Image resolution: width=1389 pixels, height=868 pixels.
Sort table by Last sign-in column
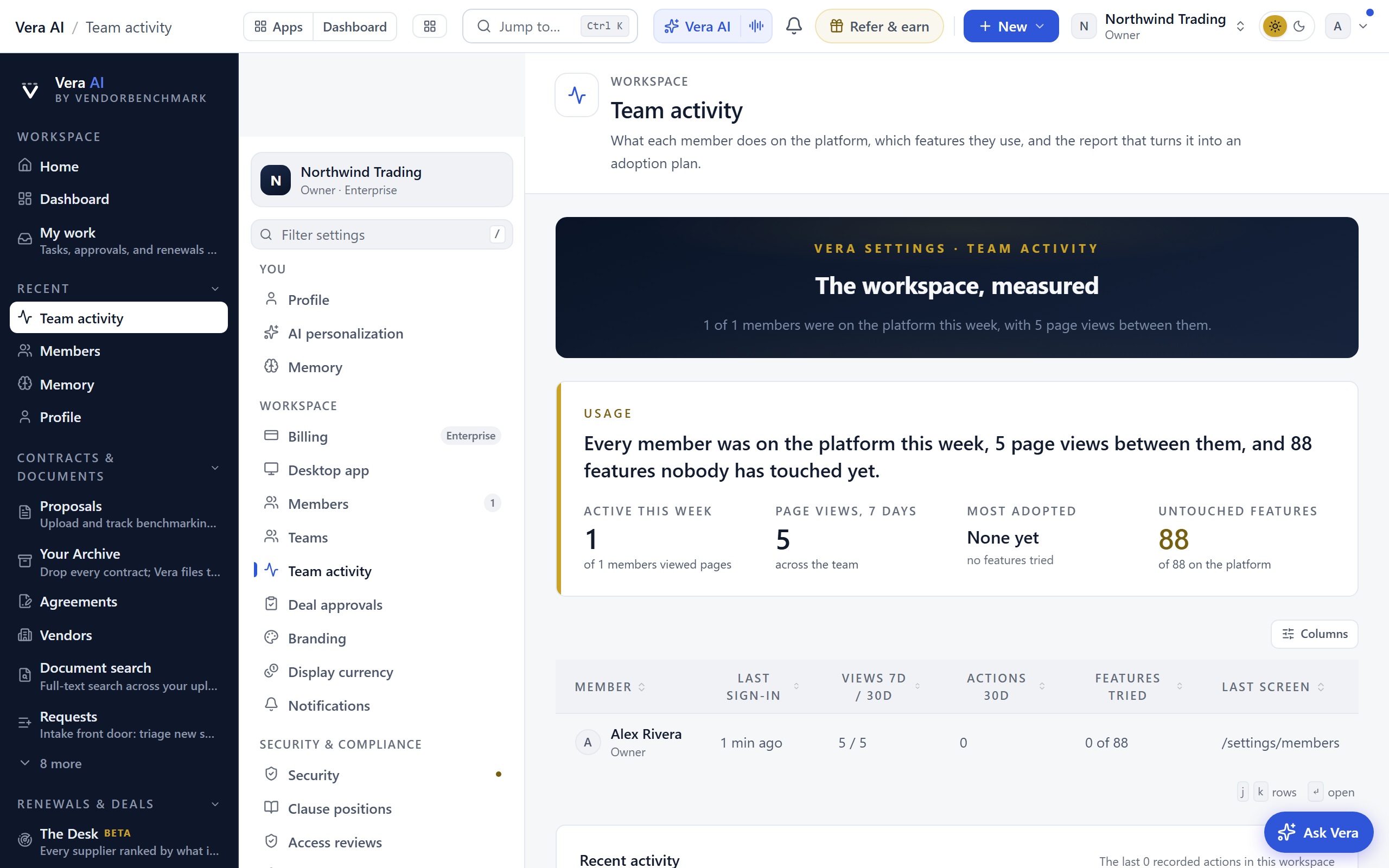pos(761,687)
